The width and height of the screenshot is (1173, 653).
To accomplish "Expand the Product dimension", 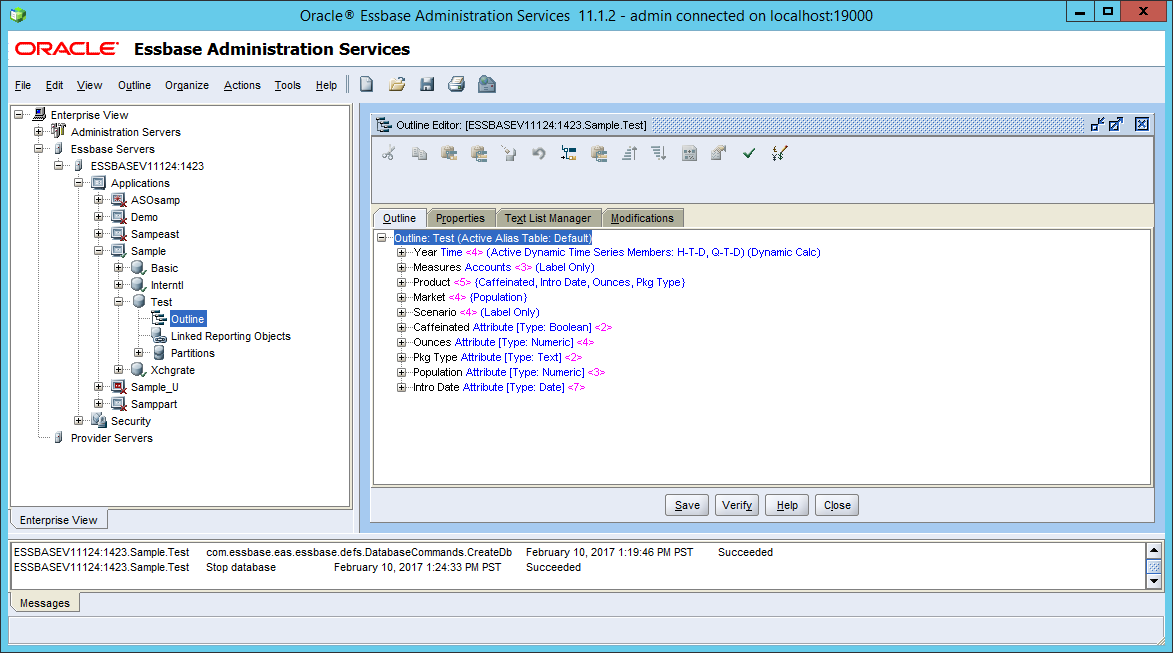I will (402, 282).
